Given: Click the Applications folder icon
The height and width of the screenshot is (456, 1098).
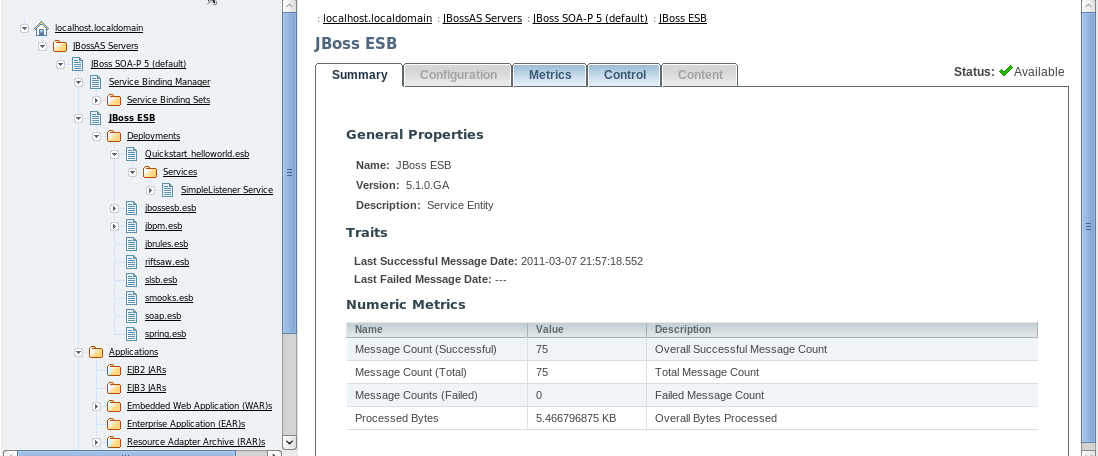Looking at the screenshot, I should 96,352.
